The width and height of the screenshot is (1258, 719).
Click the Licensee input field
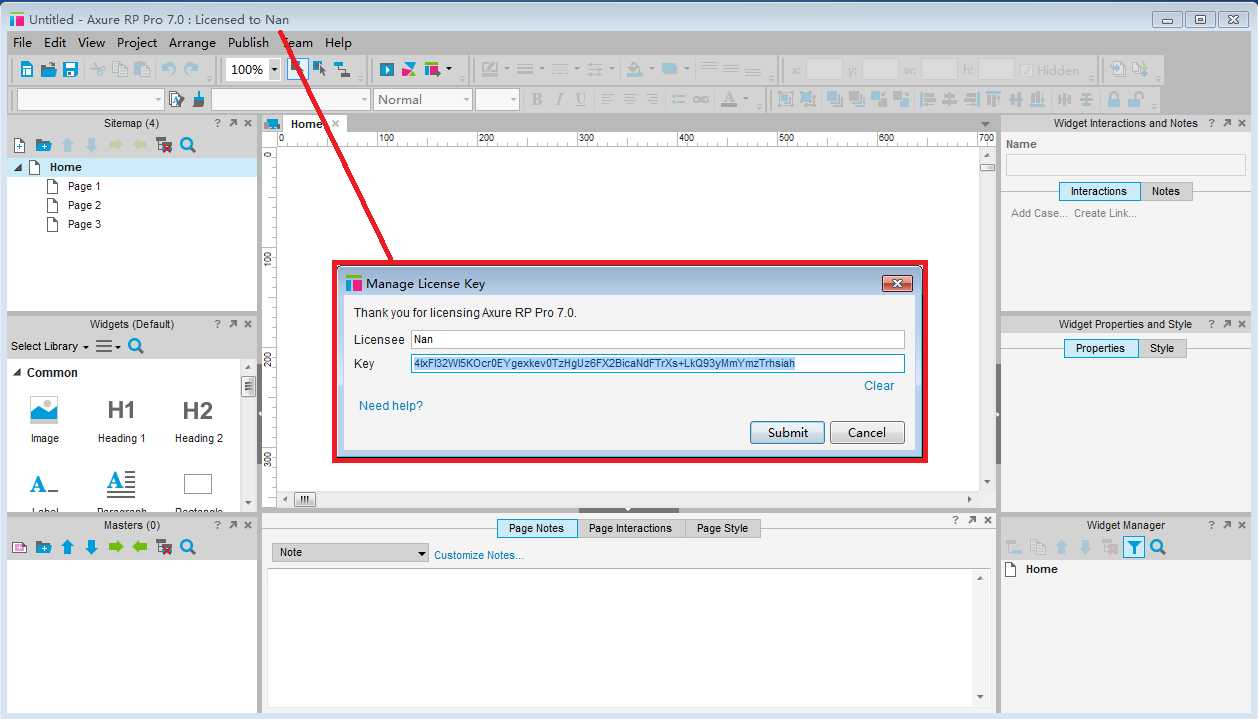[657, 339]
